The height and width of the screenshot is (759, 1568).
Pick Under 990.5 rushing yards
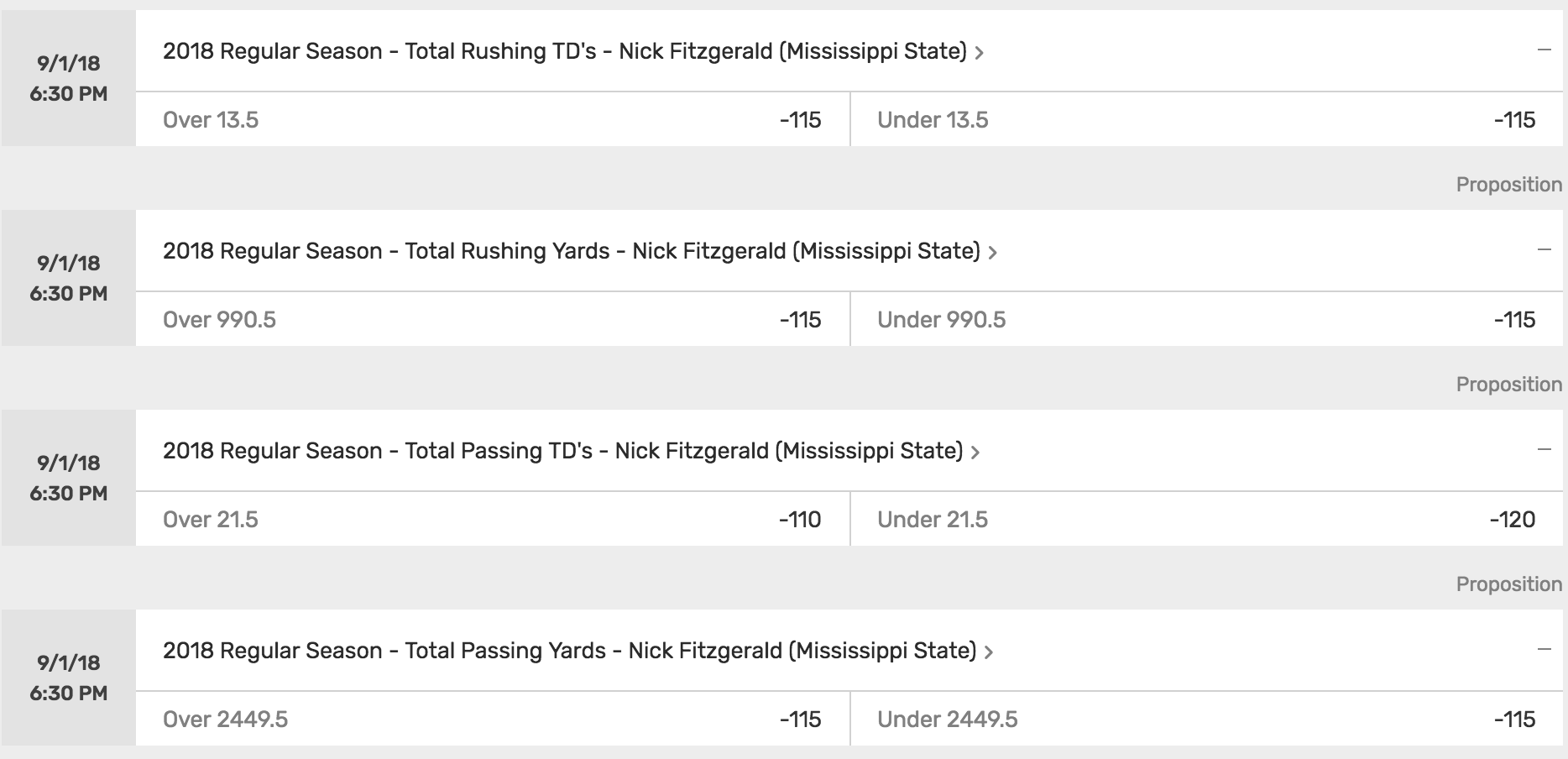click(1207, 319)
